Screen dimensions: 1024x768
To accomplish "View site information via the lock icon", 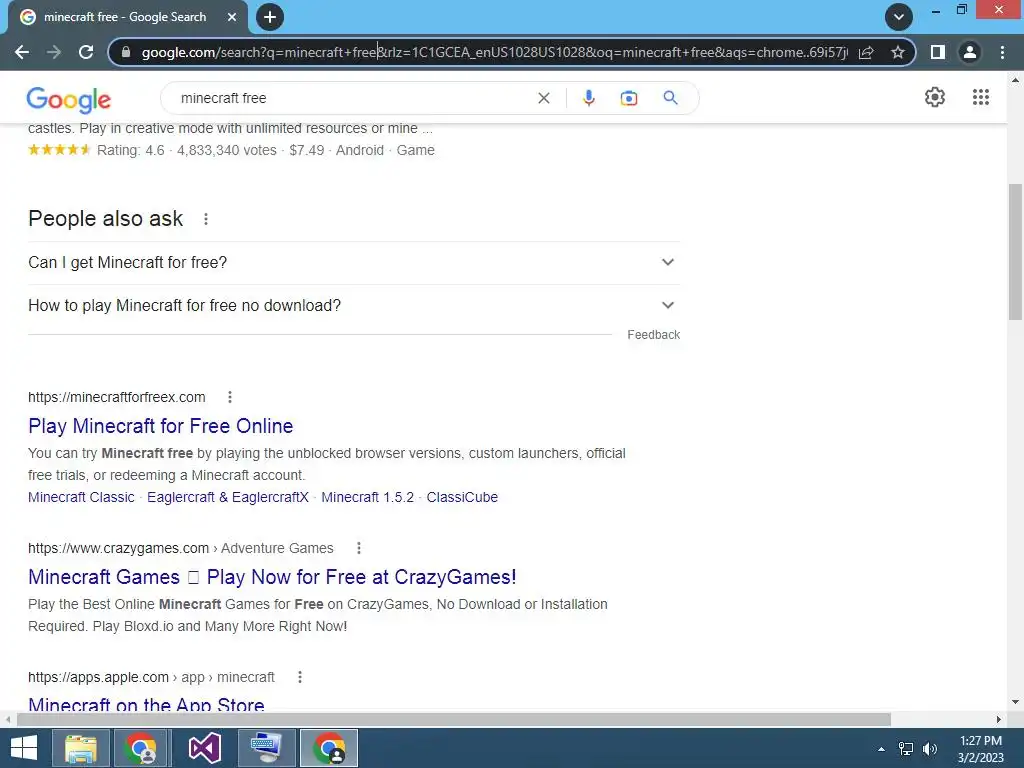I will 126,52.
